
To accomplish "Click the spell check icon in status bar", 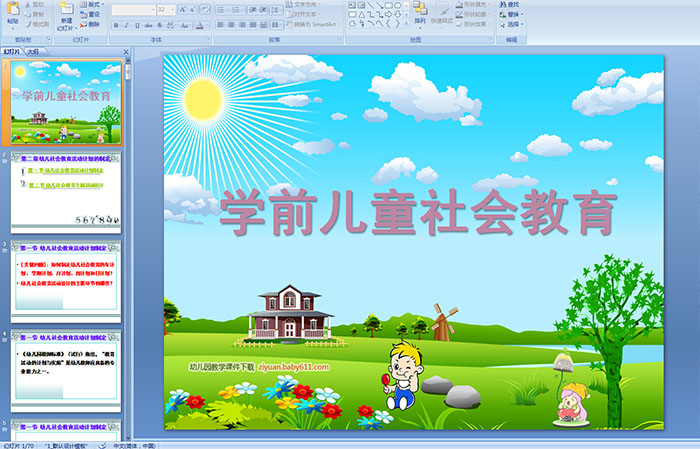I will tap(102, 445).
